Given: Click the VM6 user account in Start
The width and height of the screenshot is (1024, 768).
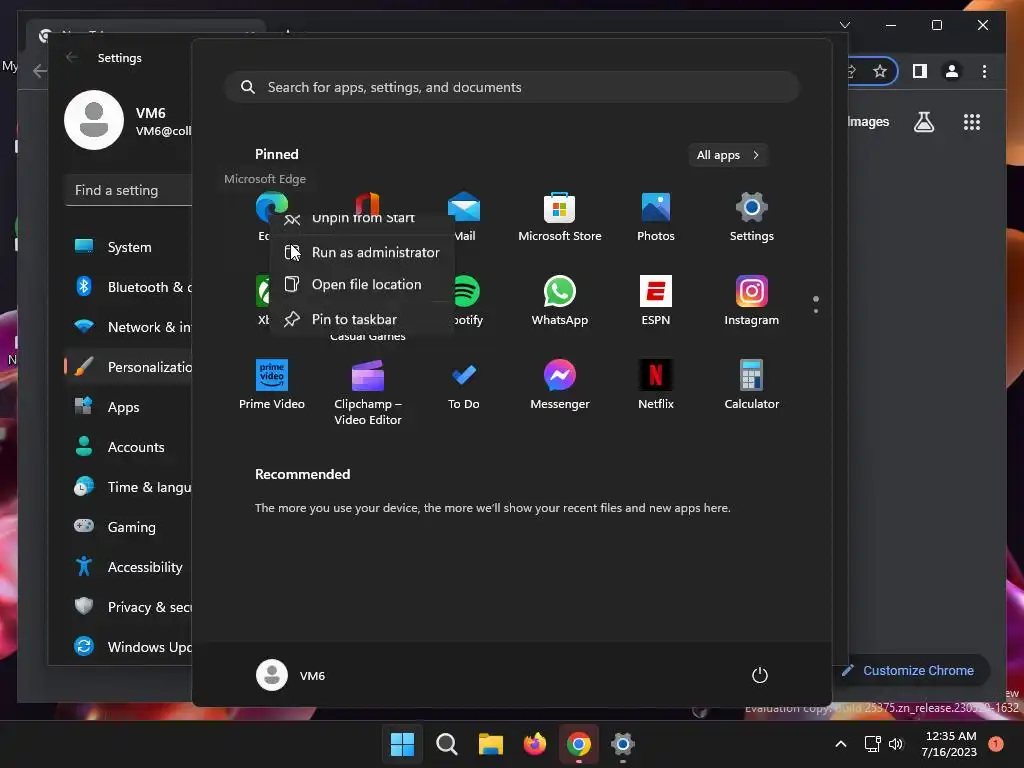Looking at the screenshot, I should click(291, 675).
